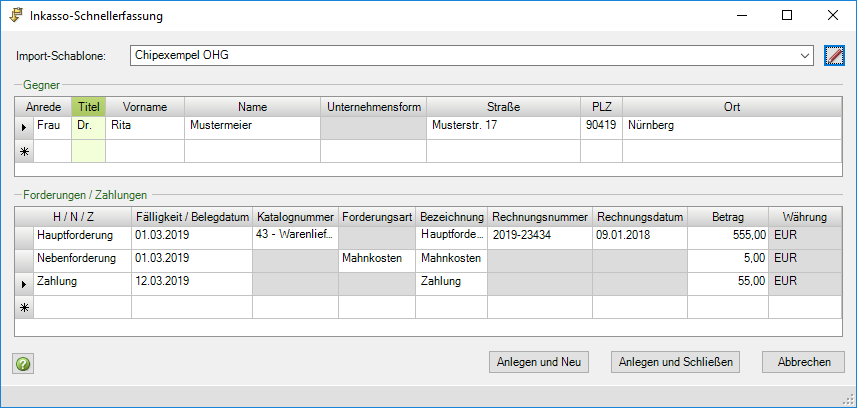The width and height of the screenshot is (857, 408).
Task: Click the Ort cell showing Nürnberg
Action: 732,127
